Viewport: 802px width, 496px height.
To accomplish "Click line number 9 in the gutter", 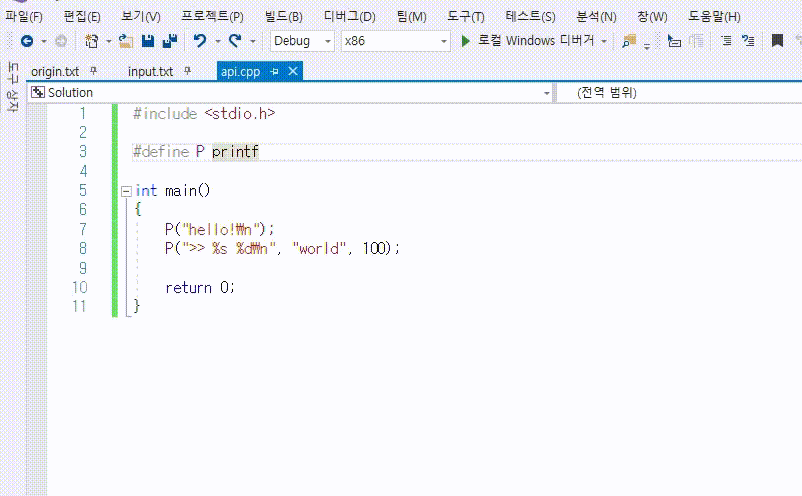I will pyautogui.click(x=83, y=268).
